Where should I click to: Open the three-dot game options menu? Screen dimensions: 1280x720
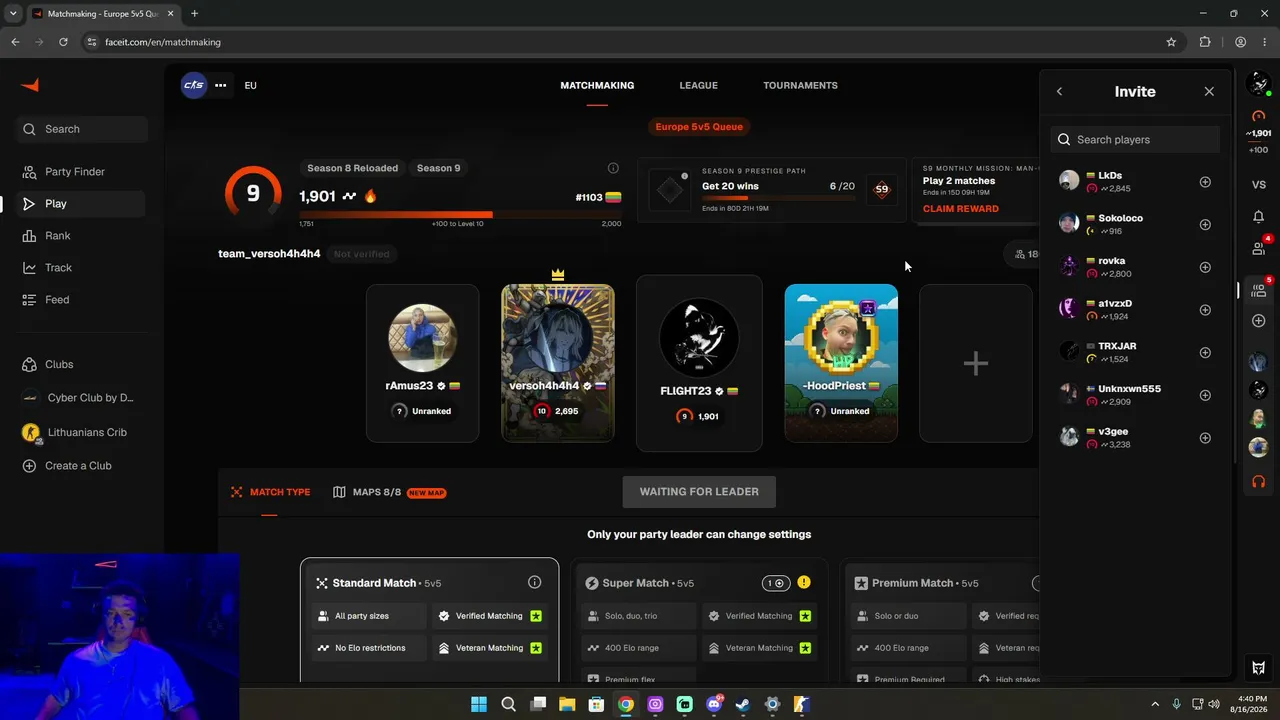coord(221,85)
